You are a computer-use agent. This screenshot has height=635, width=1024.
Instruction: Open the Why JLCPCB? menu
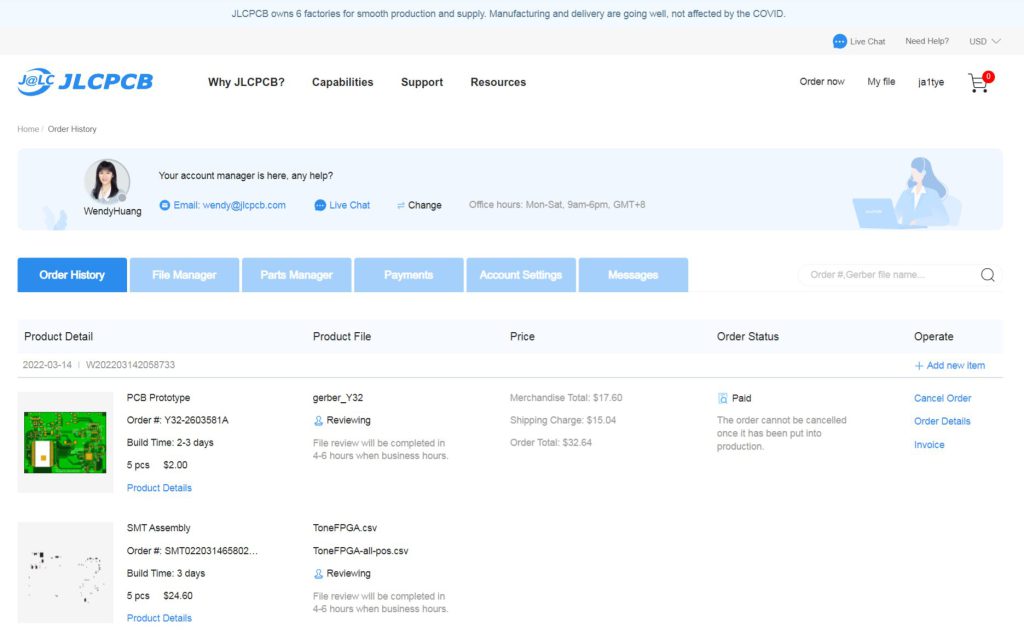(x=246, y=82)
